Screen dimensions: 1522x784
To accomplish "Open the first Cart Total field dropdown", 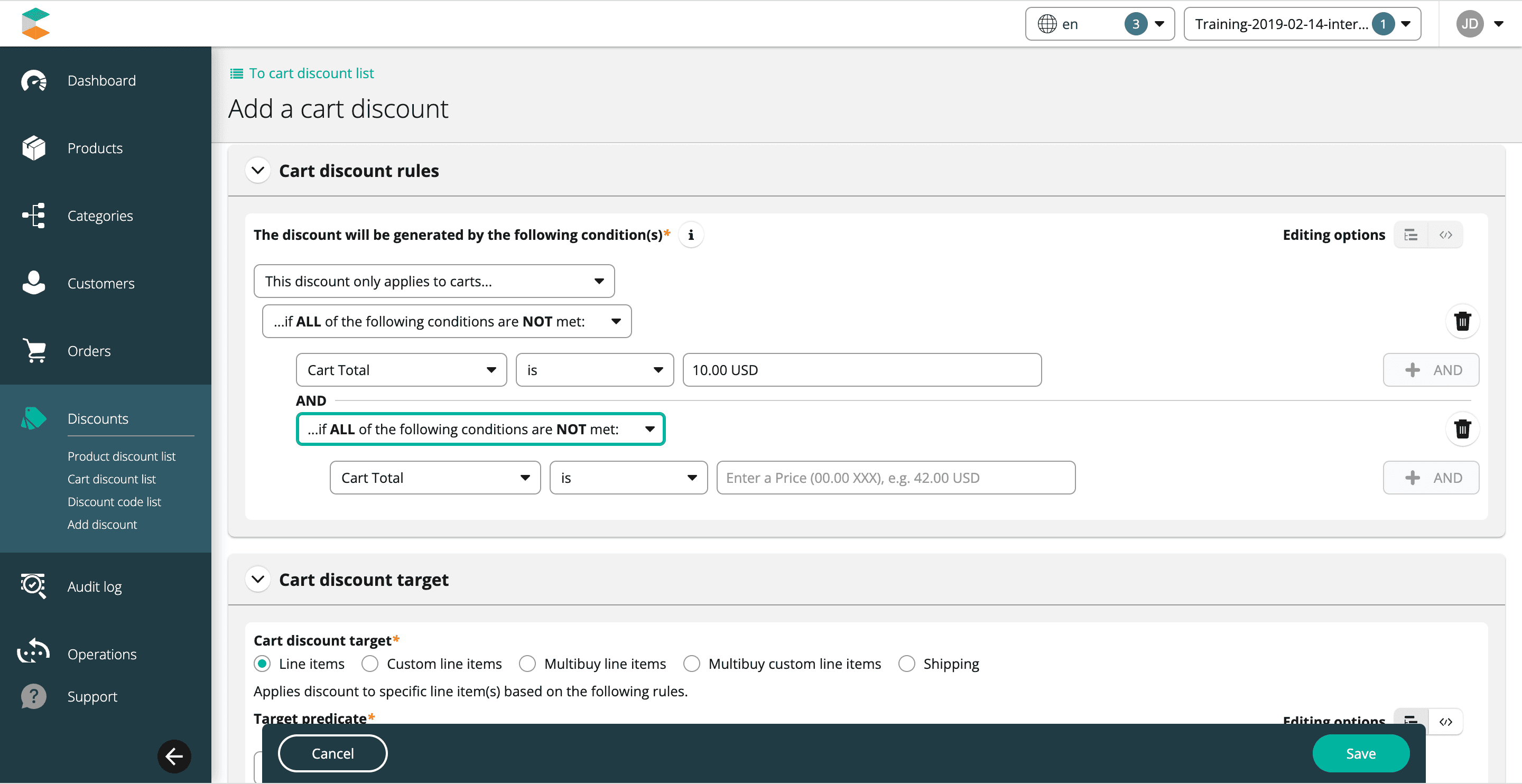I will click(x=401, y=369).
